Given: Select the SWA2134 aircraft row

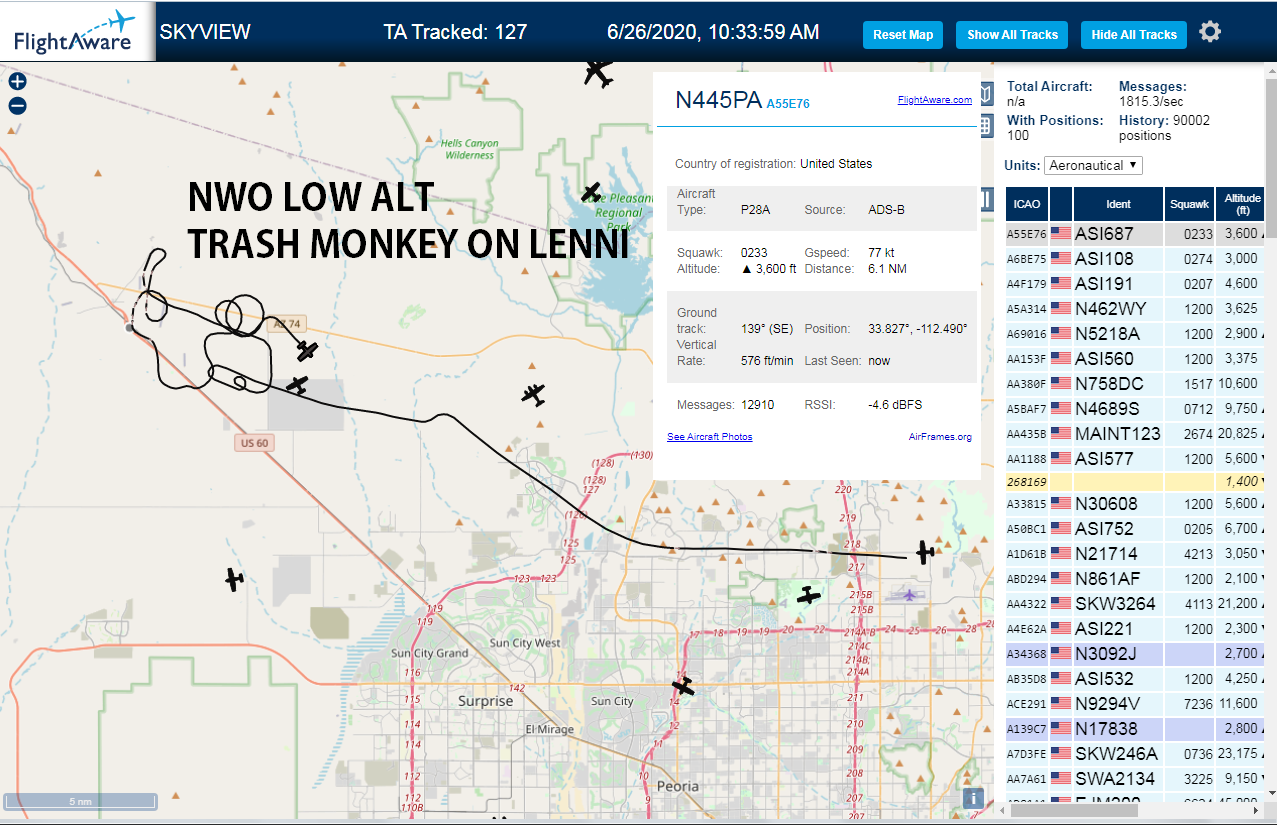Looking at the screenshot, I should pyautogui.click(x=1135, y=779).
